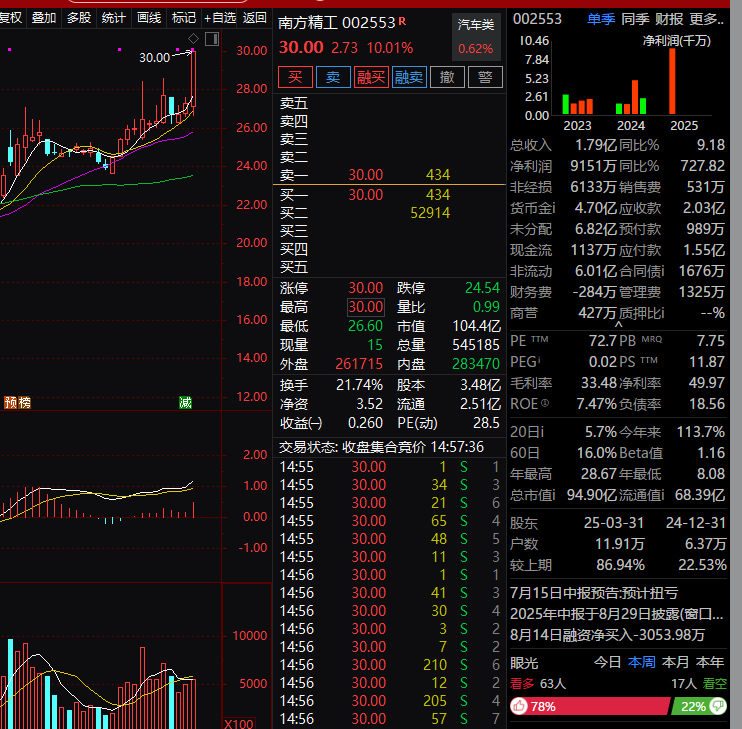The width and height of the screenshot is (742, 729).
Task: Open the 统计 statistics tool
Action: click(114, 18)
